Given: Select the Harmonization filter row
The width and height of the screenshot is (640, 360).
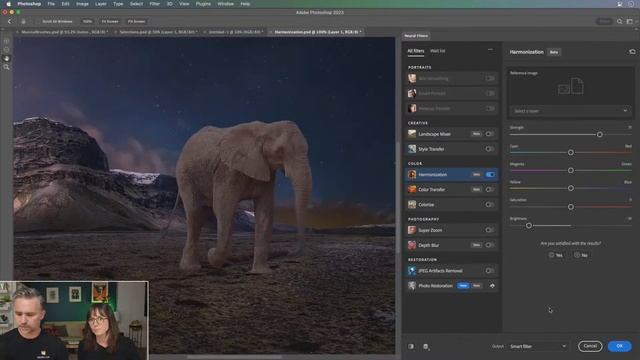Looking at the screenshot, I should [x=452, y=175].
